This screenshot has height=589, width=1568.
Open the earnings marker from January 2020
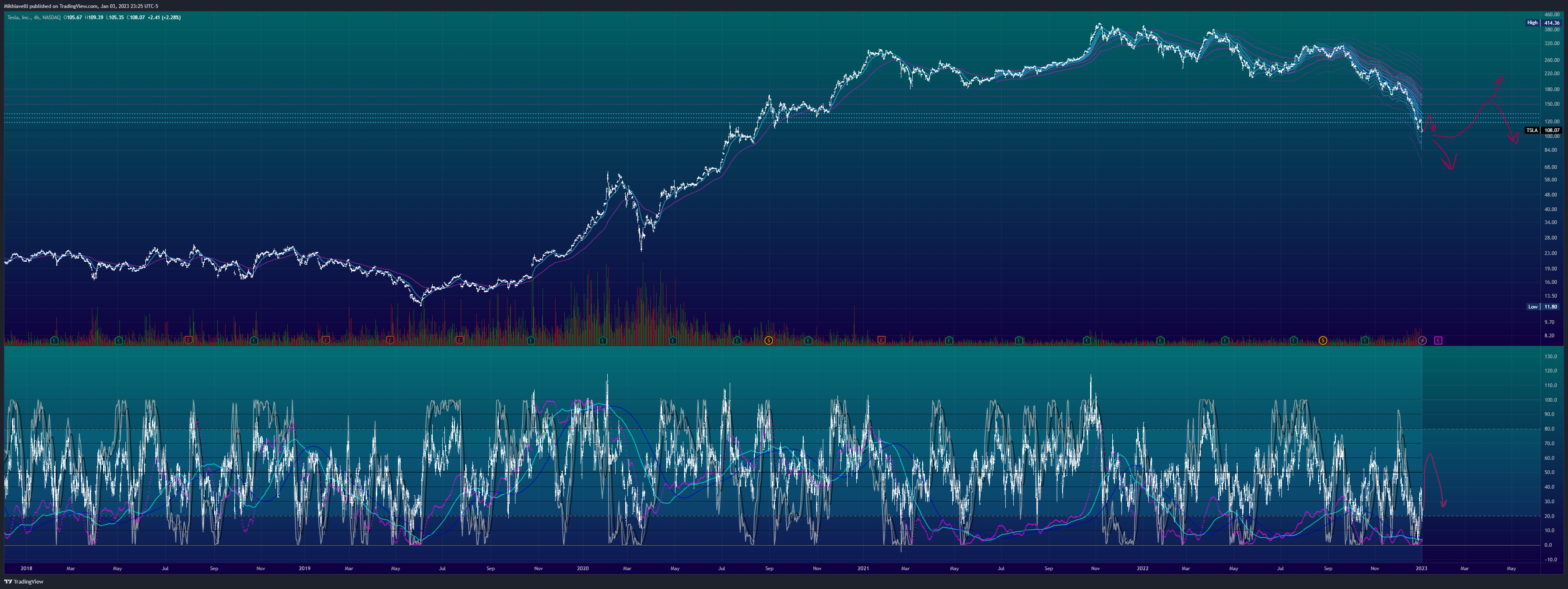pyautogui.click(x=603, y=341)
